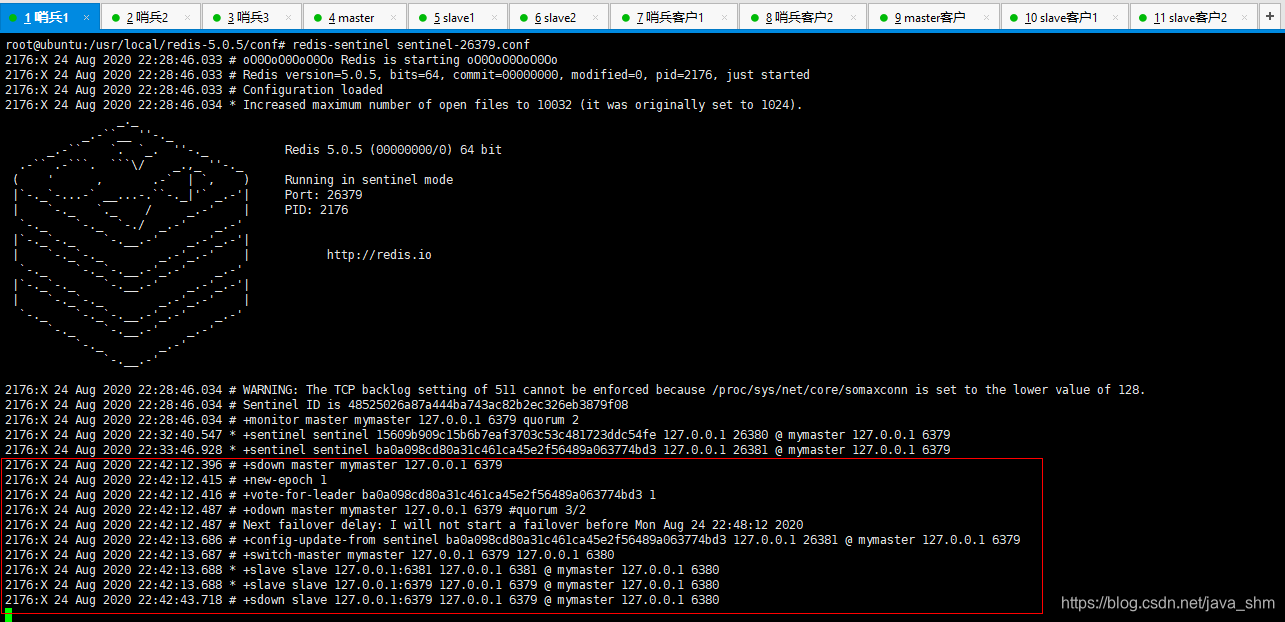Click the 'Redis version=5.0.5' log line
The height and width of the screenshot is (622, 1285).
(x=407, y=75)
